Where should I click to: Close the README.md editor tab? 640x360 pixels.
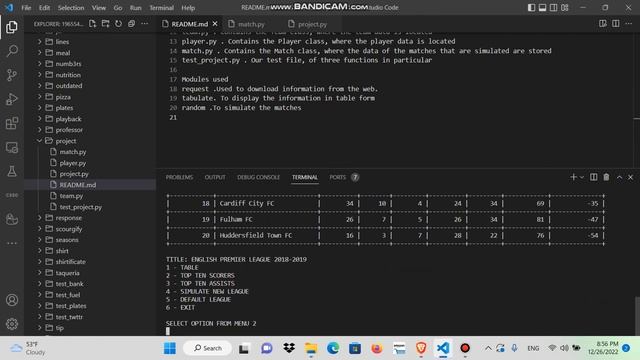coord(215,24)
